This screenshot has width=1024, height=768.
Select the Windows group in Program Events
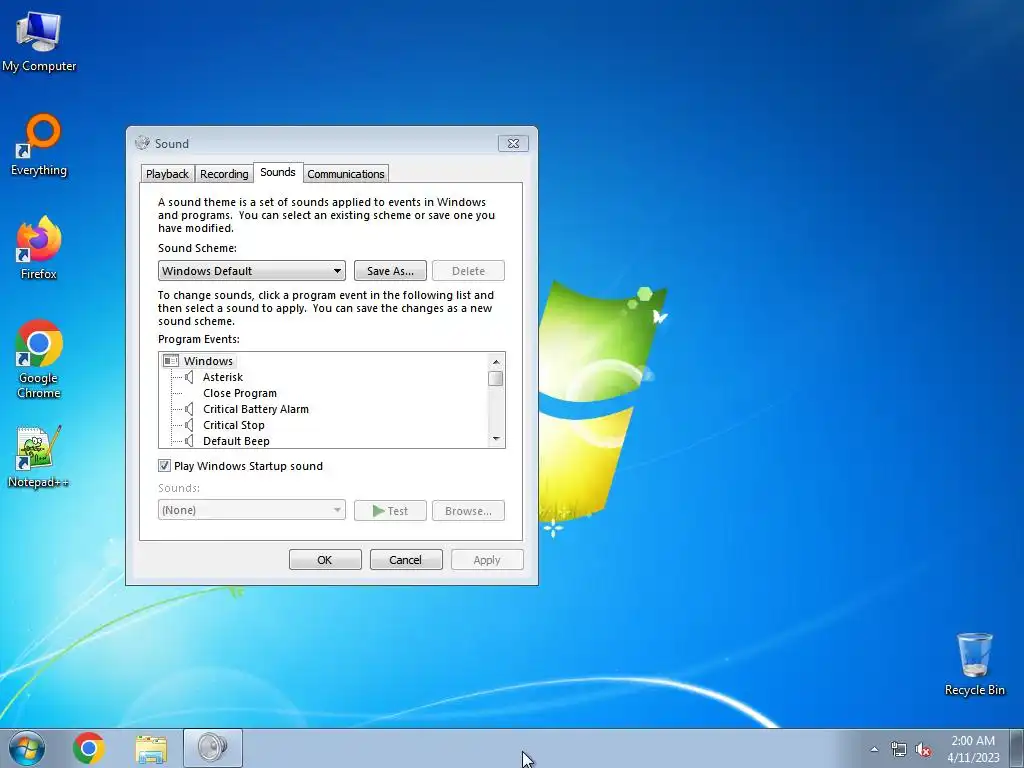point(208,360)
